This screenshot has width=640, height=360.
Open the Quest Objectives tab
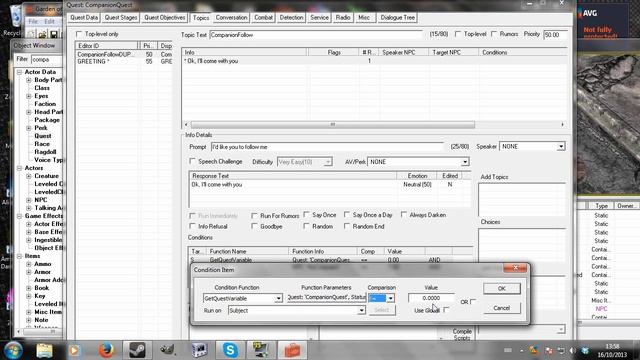164,18
